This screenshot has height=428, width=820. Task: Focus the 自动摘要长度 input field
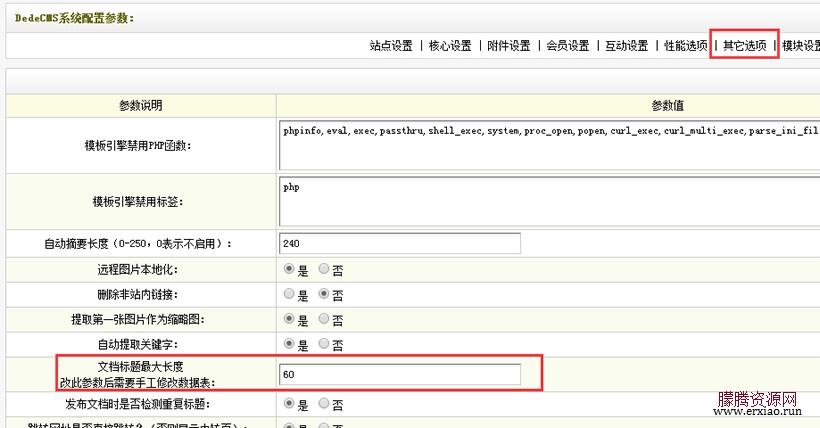(x=400, y=243)
